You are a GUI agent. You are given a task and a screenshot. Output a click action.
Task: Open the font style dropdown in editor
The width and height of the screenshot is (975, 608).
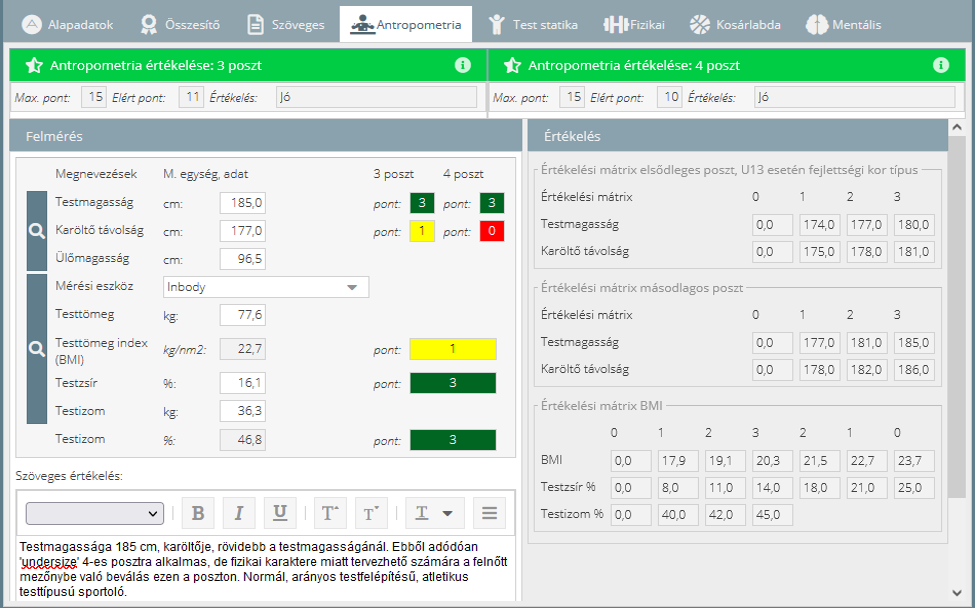(95, 513)
